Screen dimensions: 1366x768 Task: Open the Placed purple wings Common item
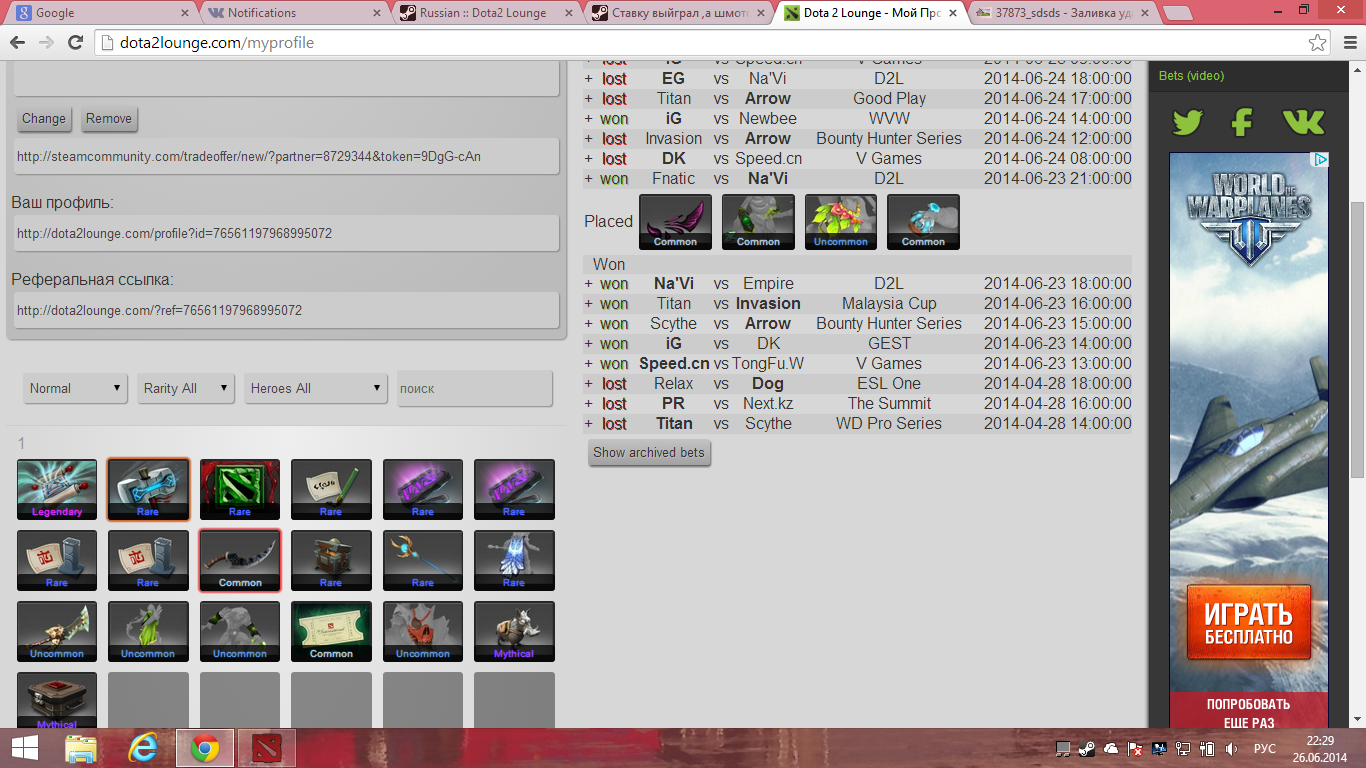(x=675, y=222)
